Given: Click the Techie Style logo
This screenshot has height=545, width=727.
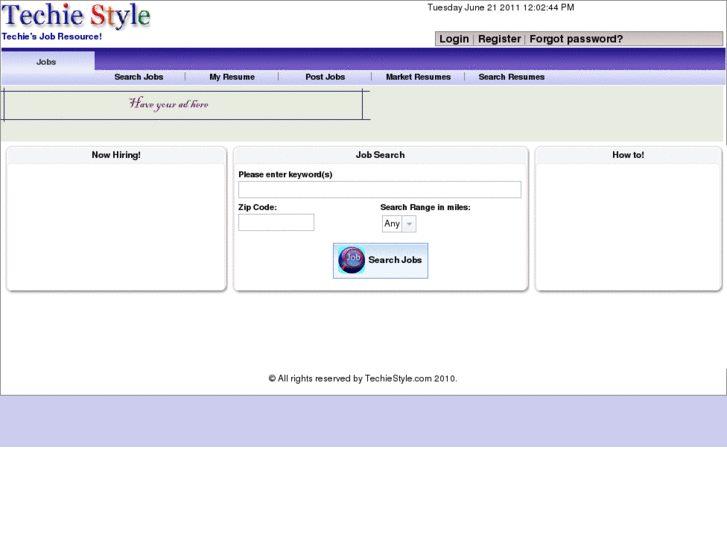Looking at the screenshot, I should click(x=76, y=16).
